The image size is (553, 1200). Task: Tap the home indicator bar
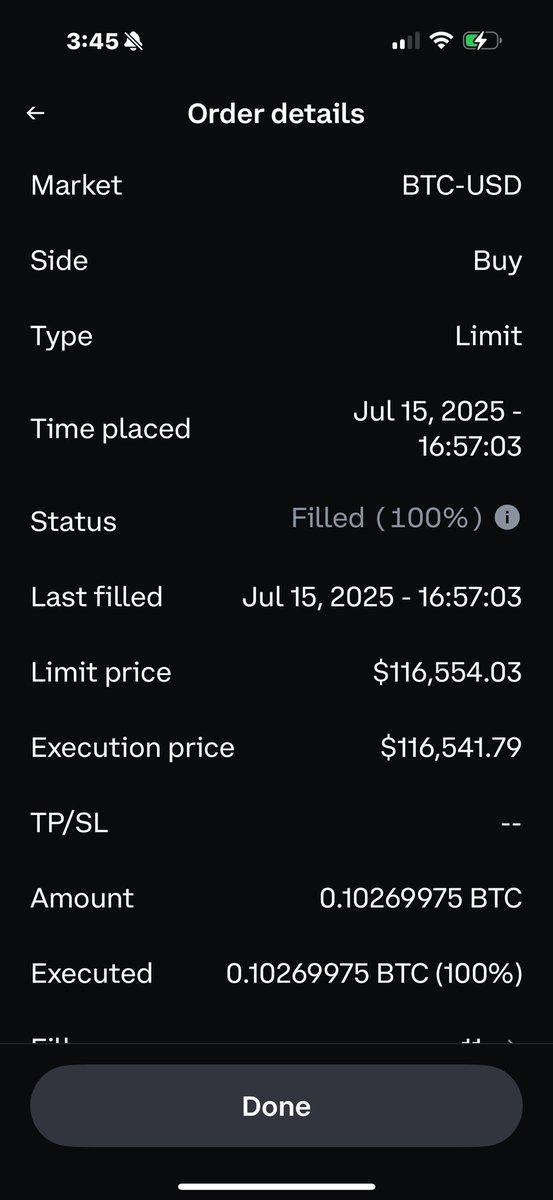tap(276, 1186)
